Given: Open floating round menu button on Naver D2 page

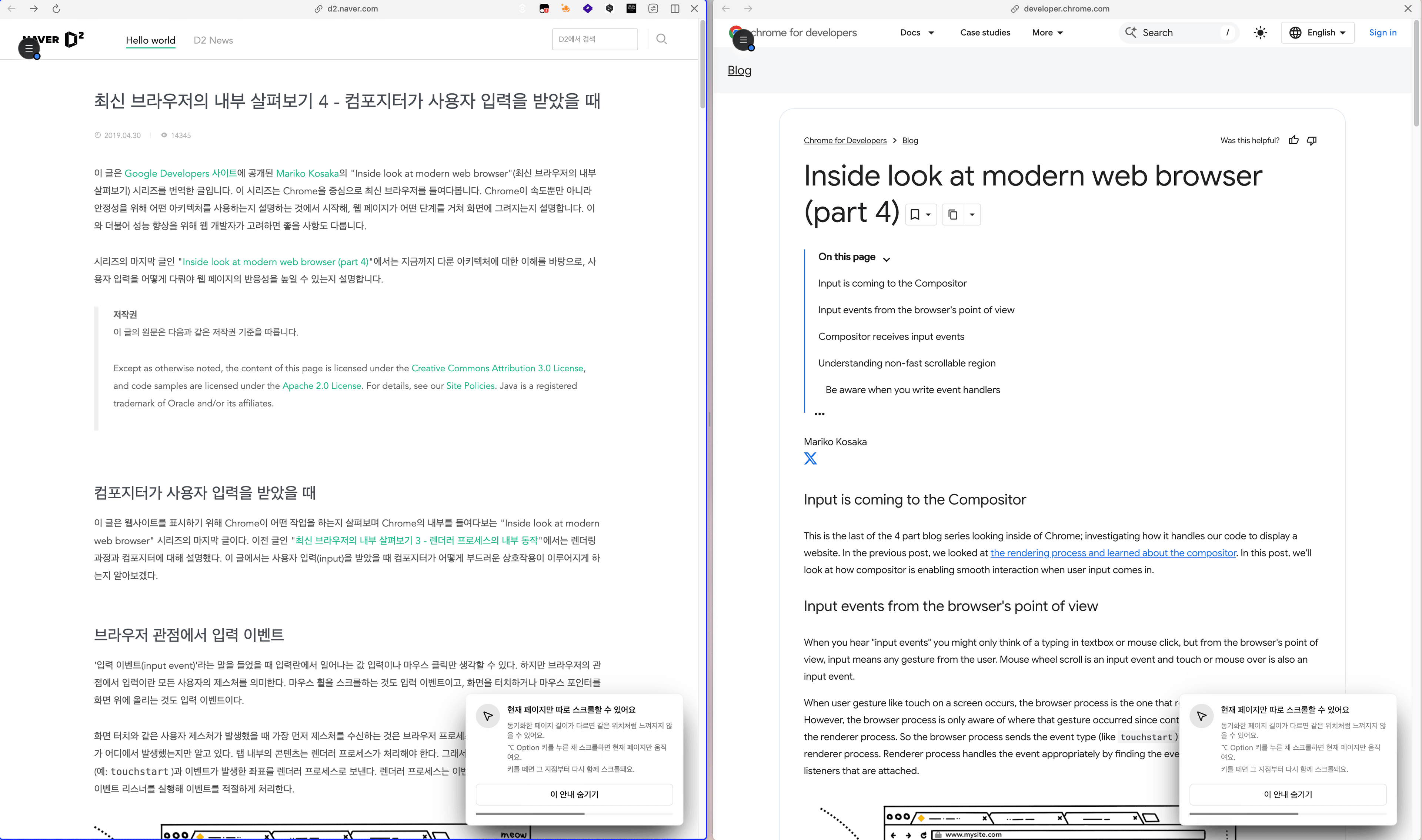Looking at the screenshot, I should point(29,48).
